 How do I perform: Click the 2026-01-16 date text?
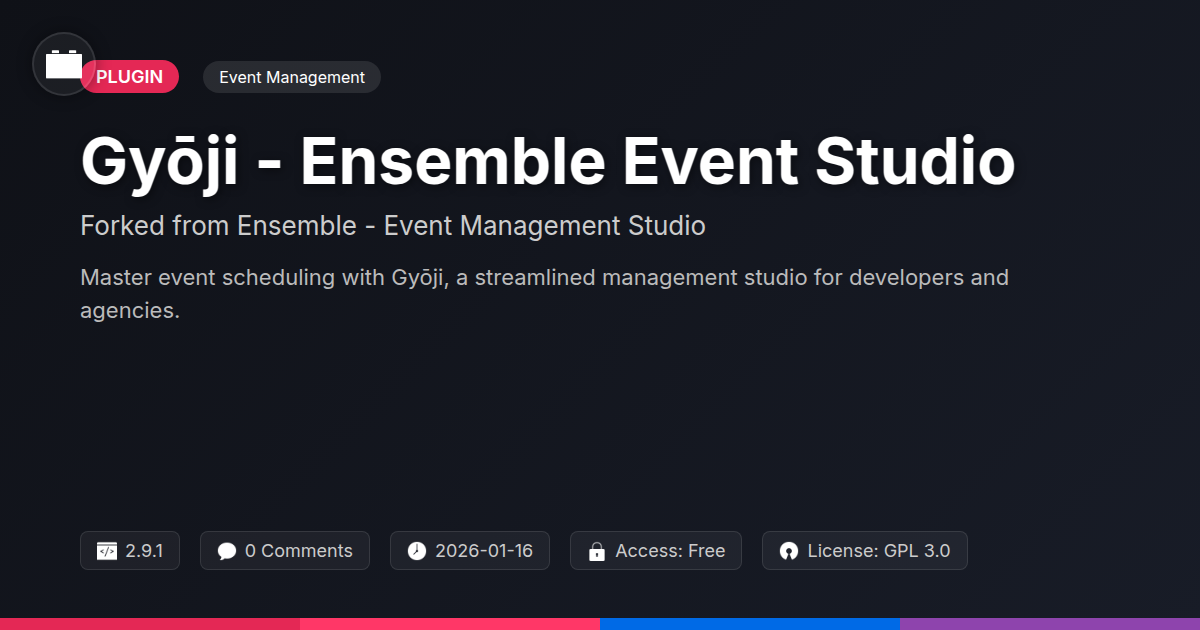point(484,551)
